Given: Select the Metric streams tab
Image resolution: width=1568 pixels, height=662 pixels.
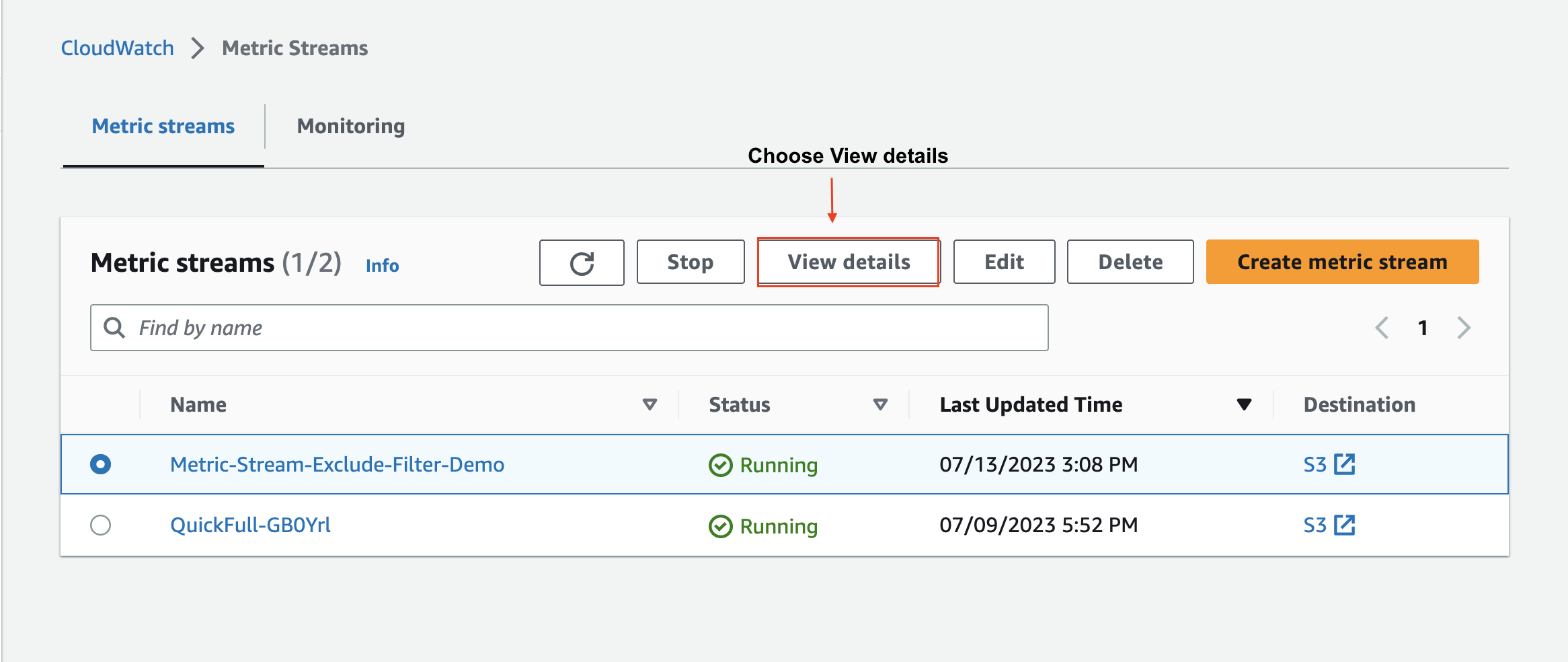Looking at the screenshot, I should pos(163,126).
